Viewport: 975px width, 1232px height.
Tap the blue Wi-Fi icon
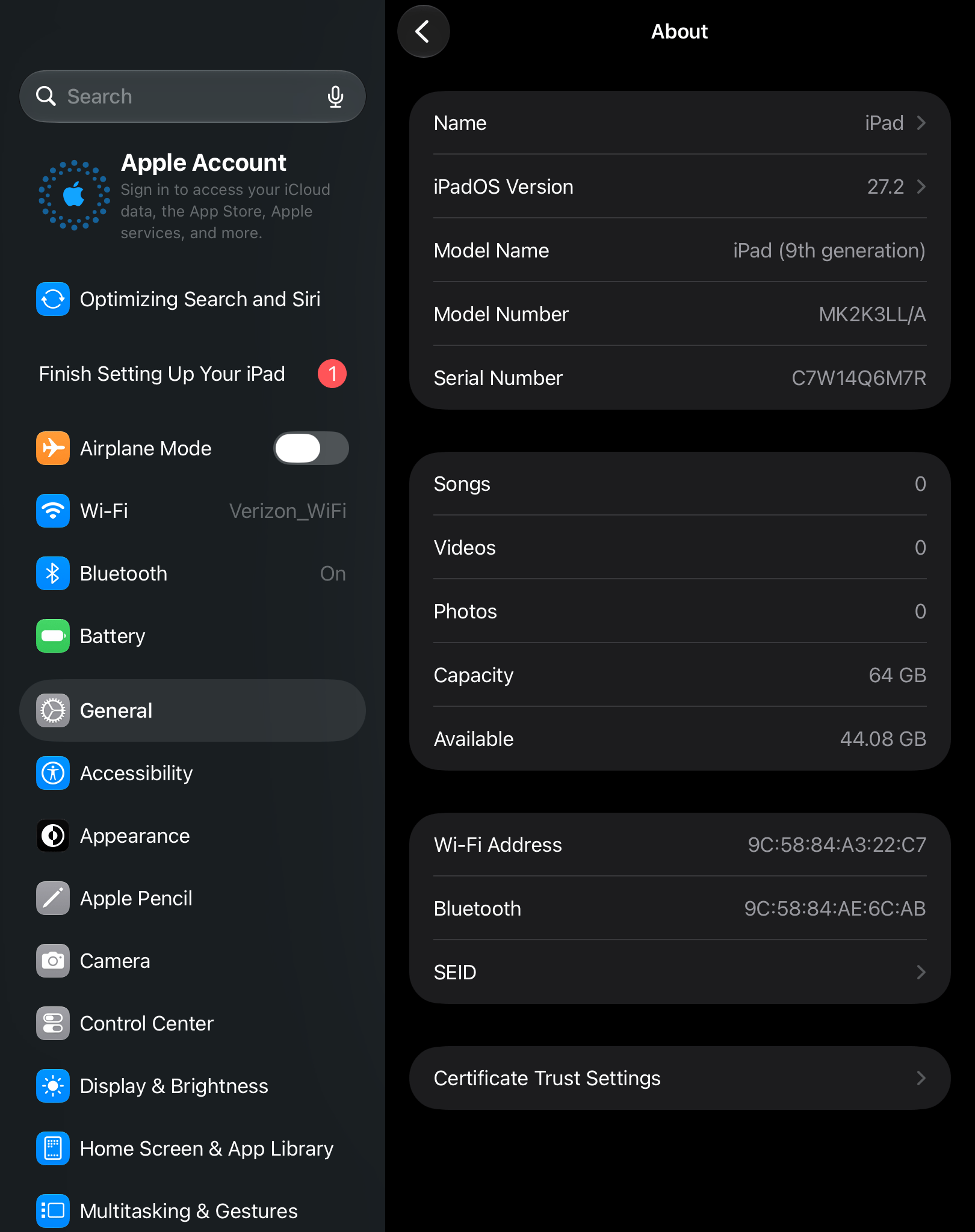[53, 511]
